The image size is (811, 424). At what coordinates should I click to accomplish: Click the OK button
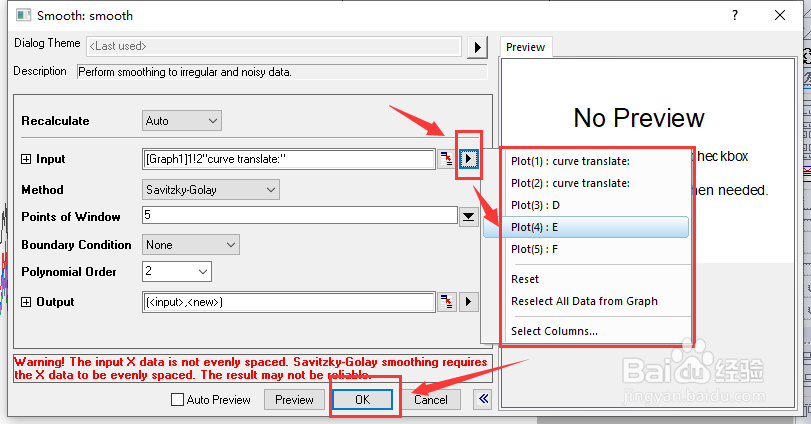pos(362,399)
